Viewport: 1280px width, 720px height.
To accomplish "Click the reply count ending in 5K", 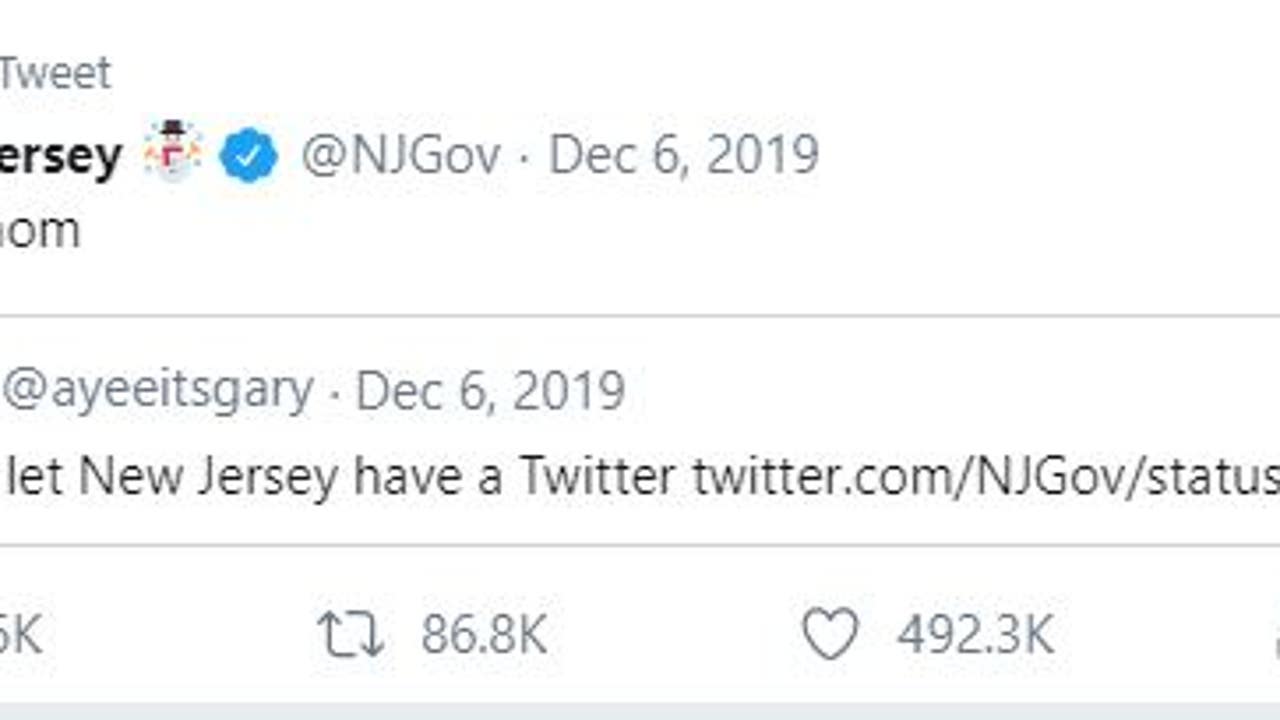I will coord(20,635).
